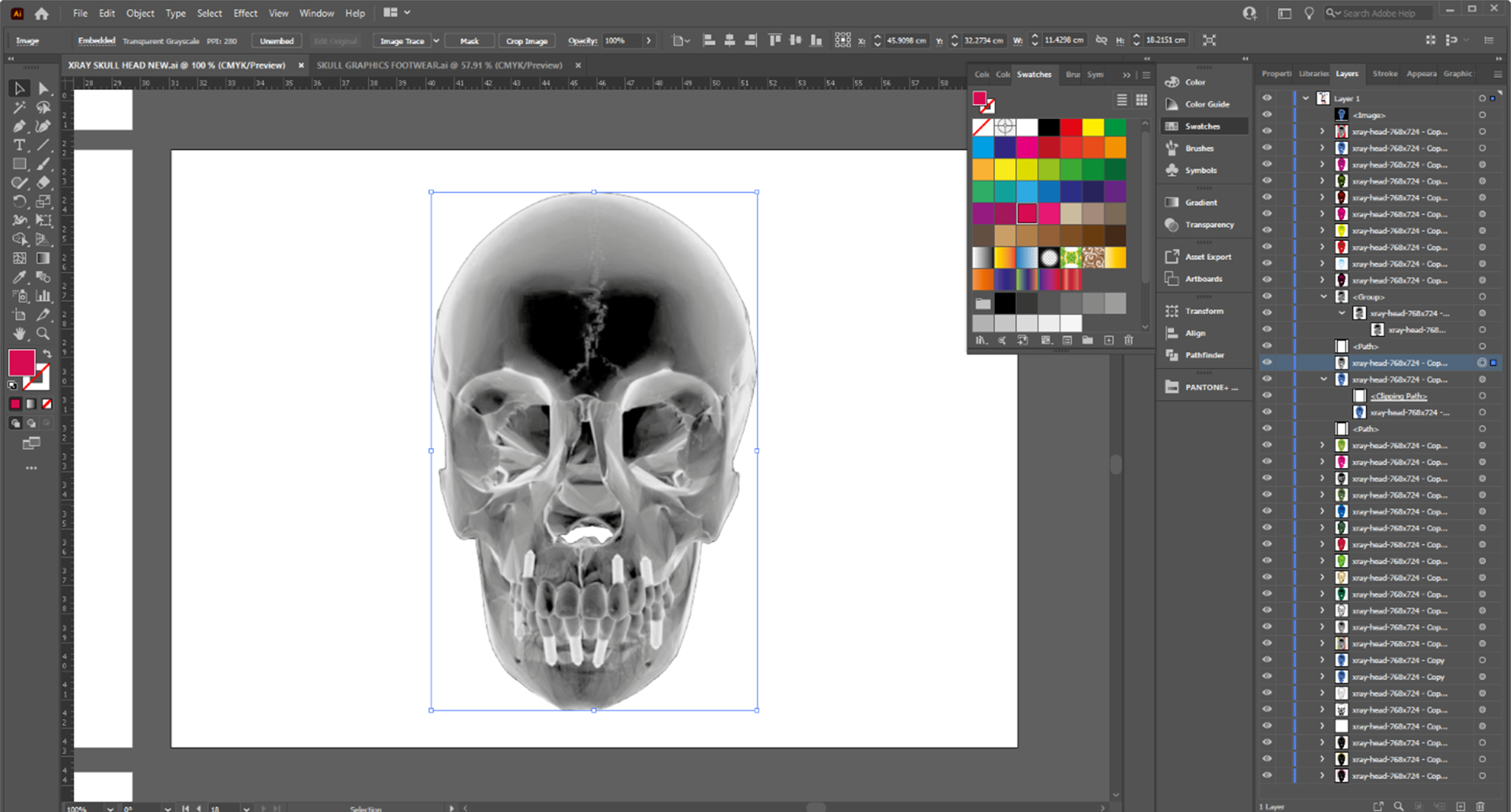Create a new swatch in Swatches panel
Image resolution: width=1511 pixels, height=812 pixels.
click(1108, 340)
